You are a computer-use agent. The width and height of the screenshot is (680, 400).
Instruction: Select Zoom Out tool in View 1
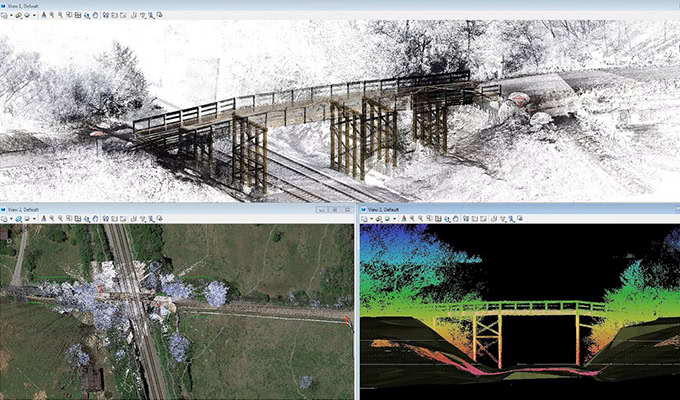[61, 15]
